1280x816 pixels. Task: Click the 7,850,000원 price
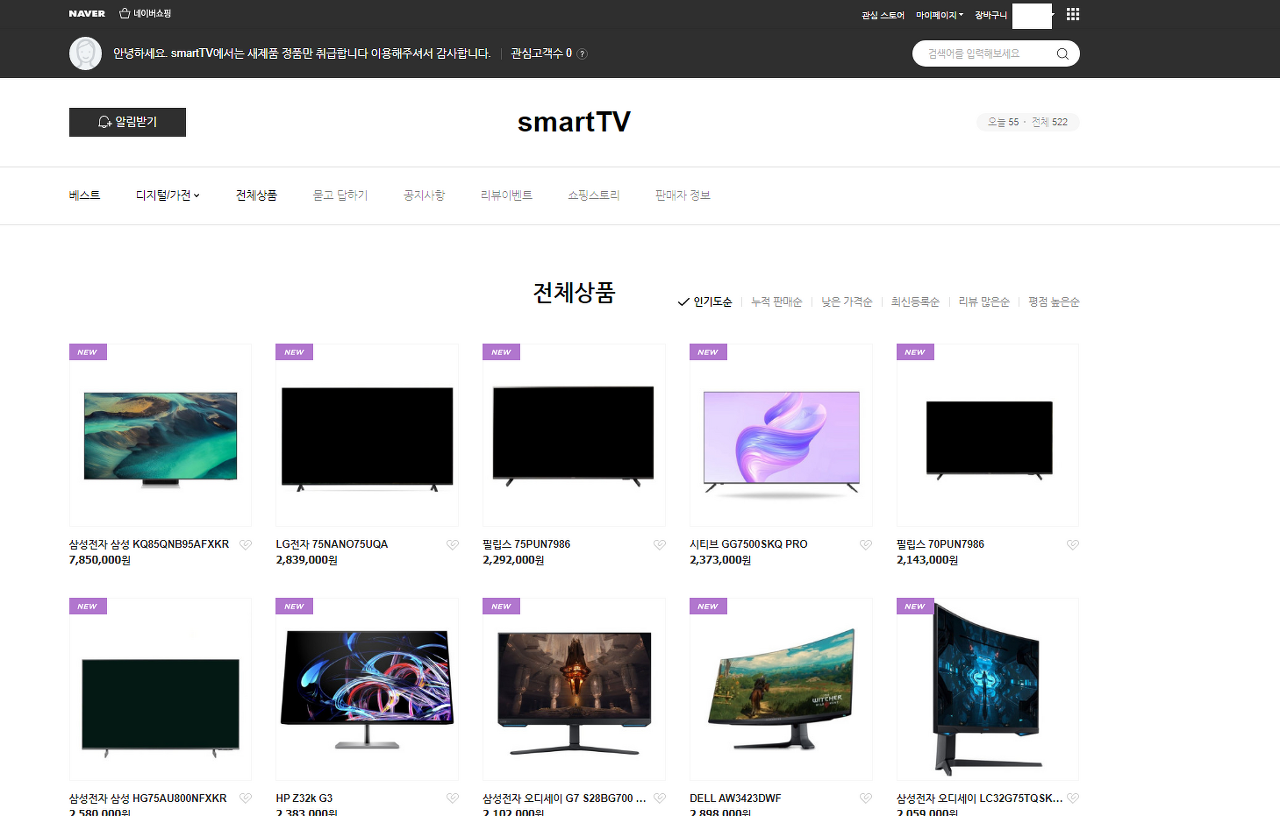pos(100,561)
